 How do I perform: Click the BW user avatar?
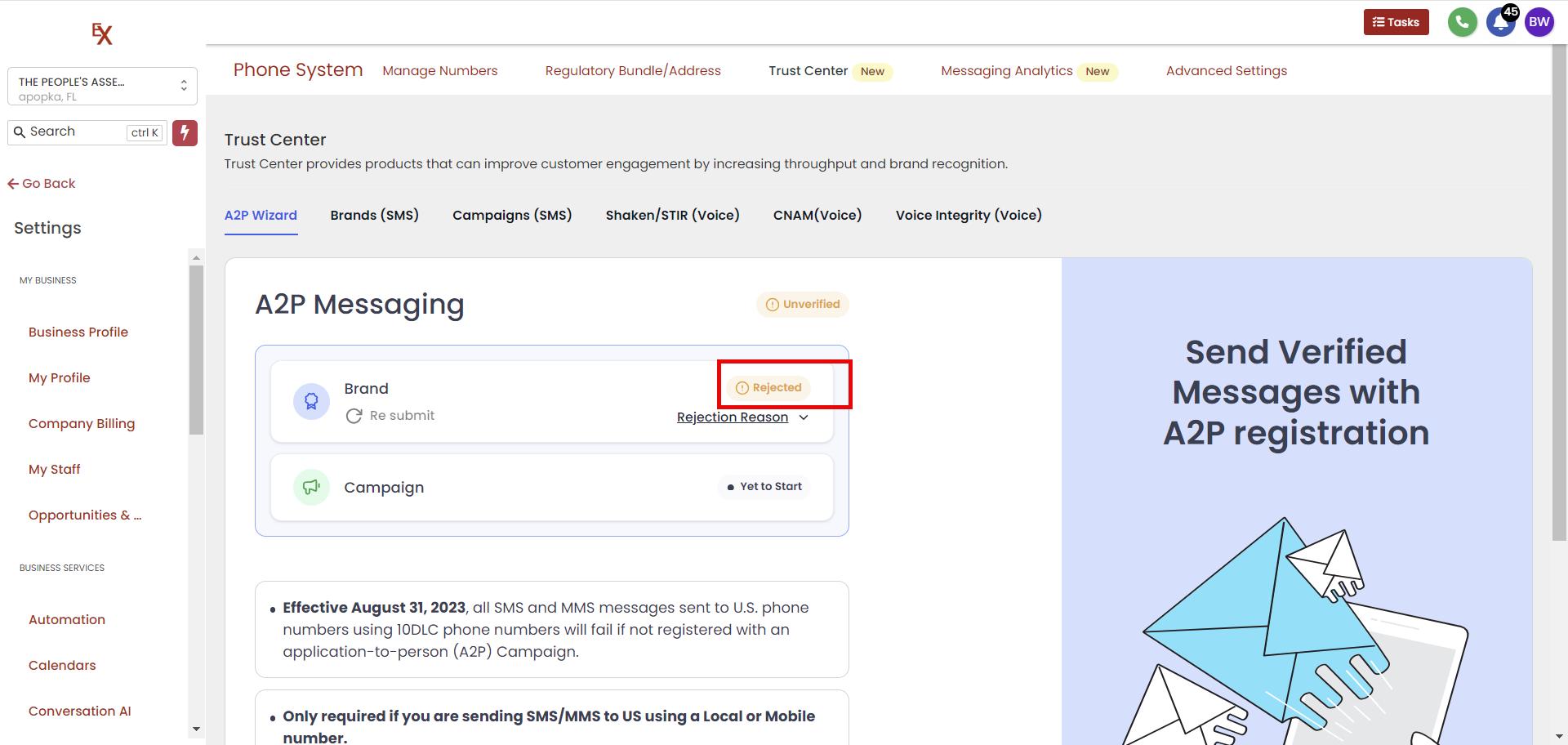[1539, 22]
